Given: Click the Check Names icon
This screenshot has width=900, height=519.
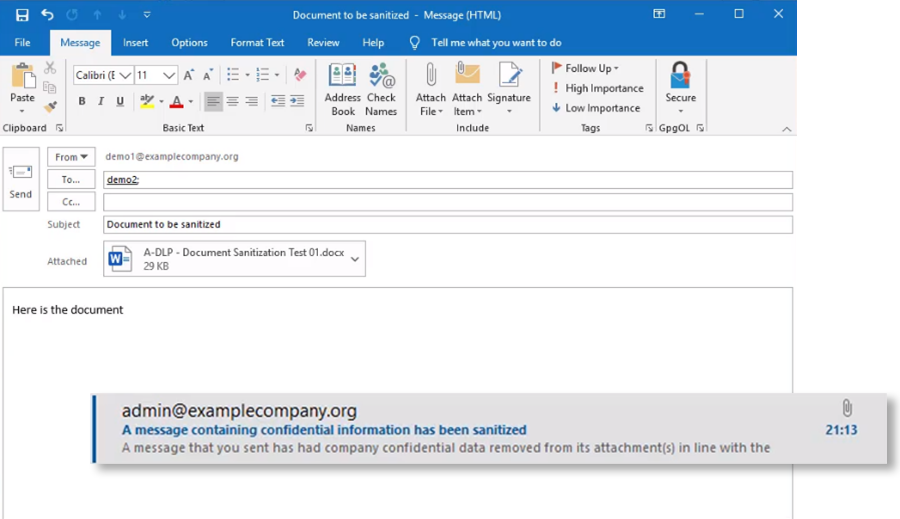Looking at the screenshot, I should (x=381, y=89).
